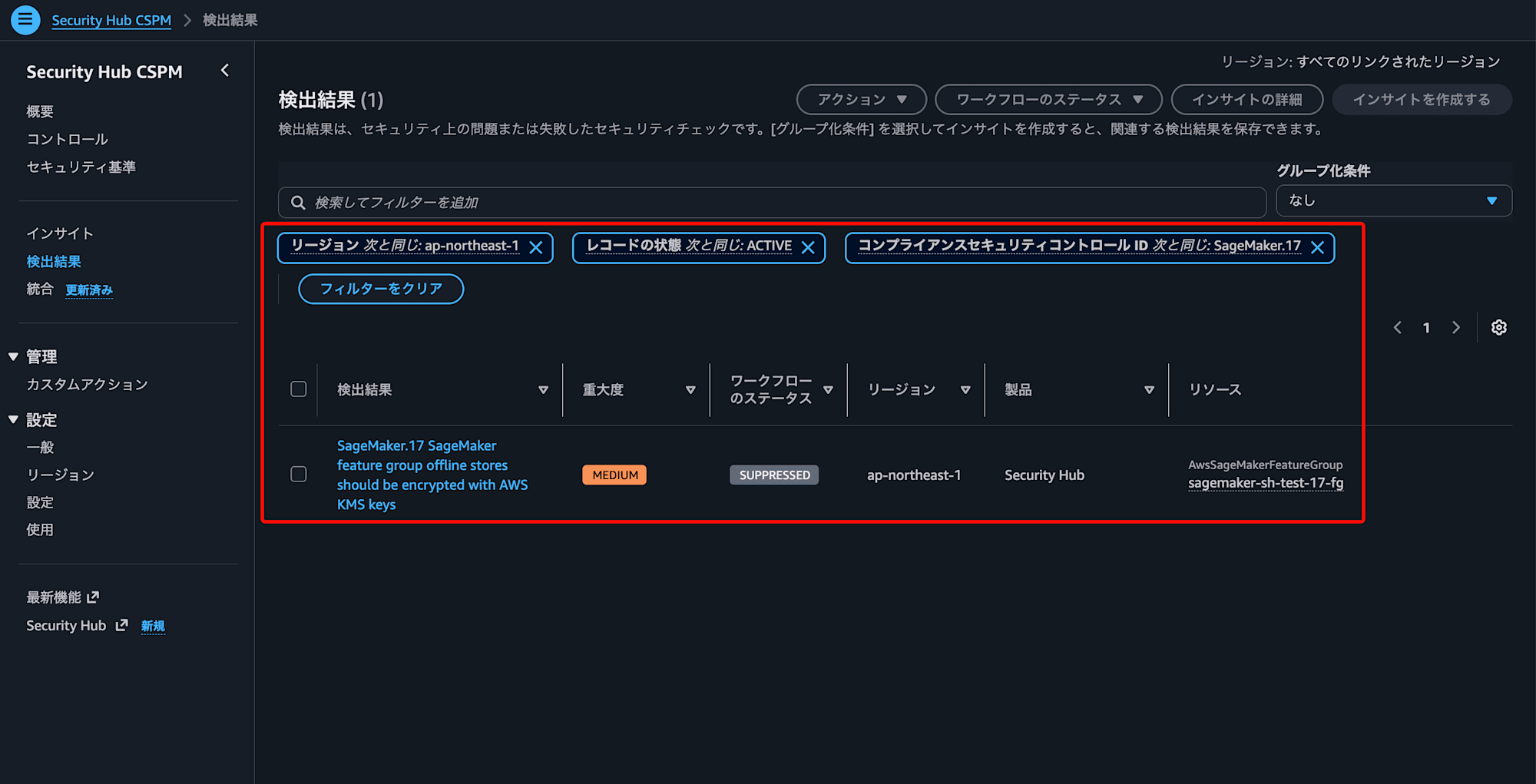
Task: Open セキュリティ基準 in sidebar
Action: coord(81,167)
